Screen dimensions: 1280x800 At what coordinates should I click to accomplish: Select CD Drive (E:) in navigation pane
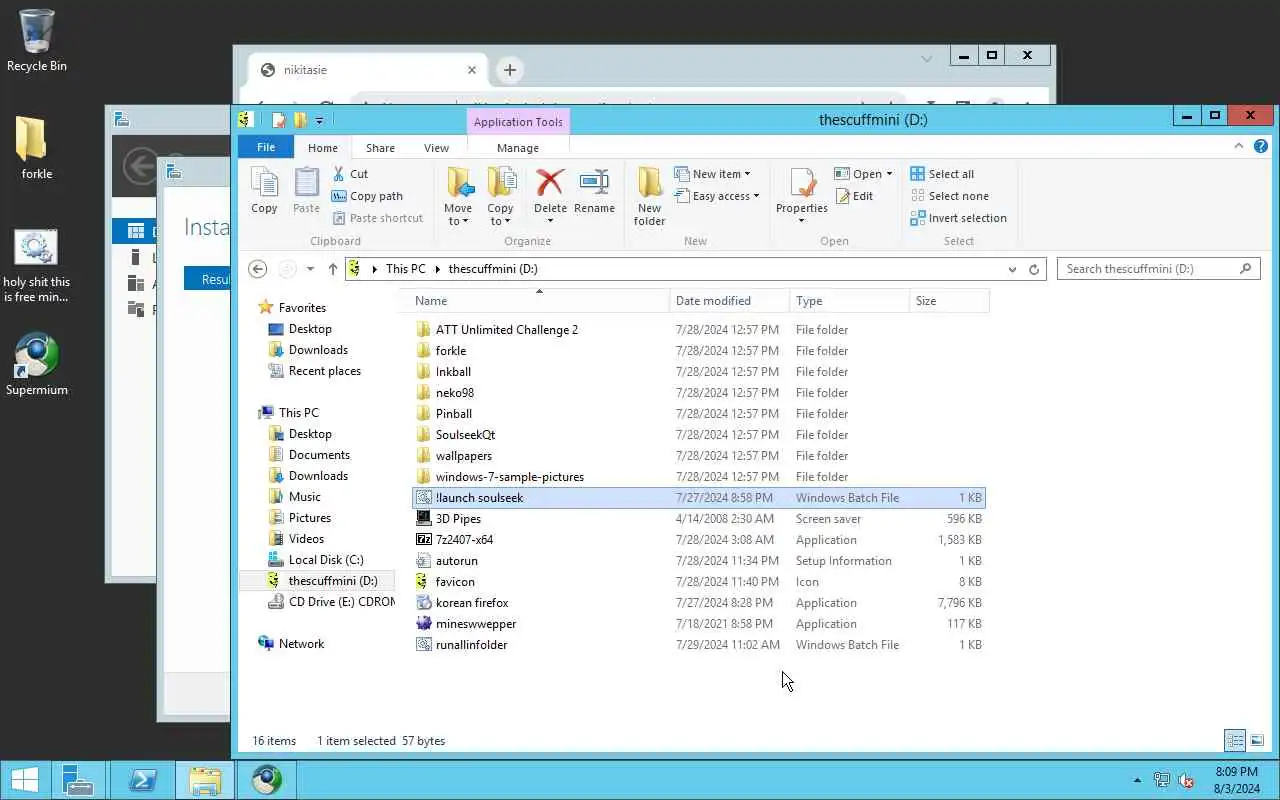(x=332, y=602)
